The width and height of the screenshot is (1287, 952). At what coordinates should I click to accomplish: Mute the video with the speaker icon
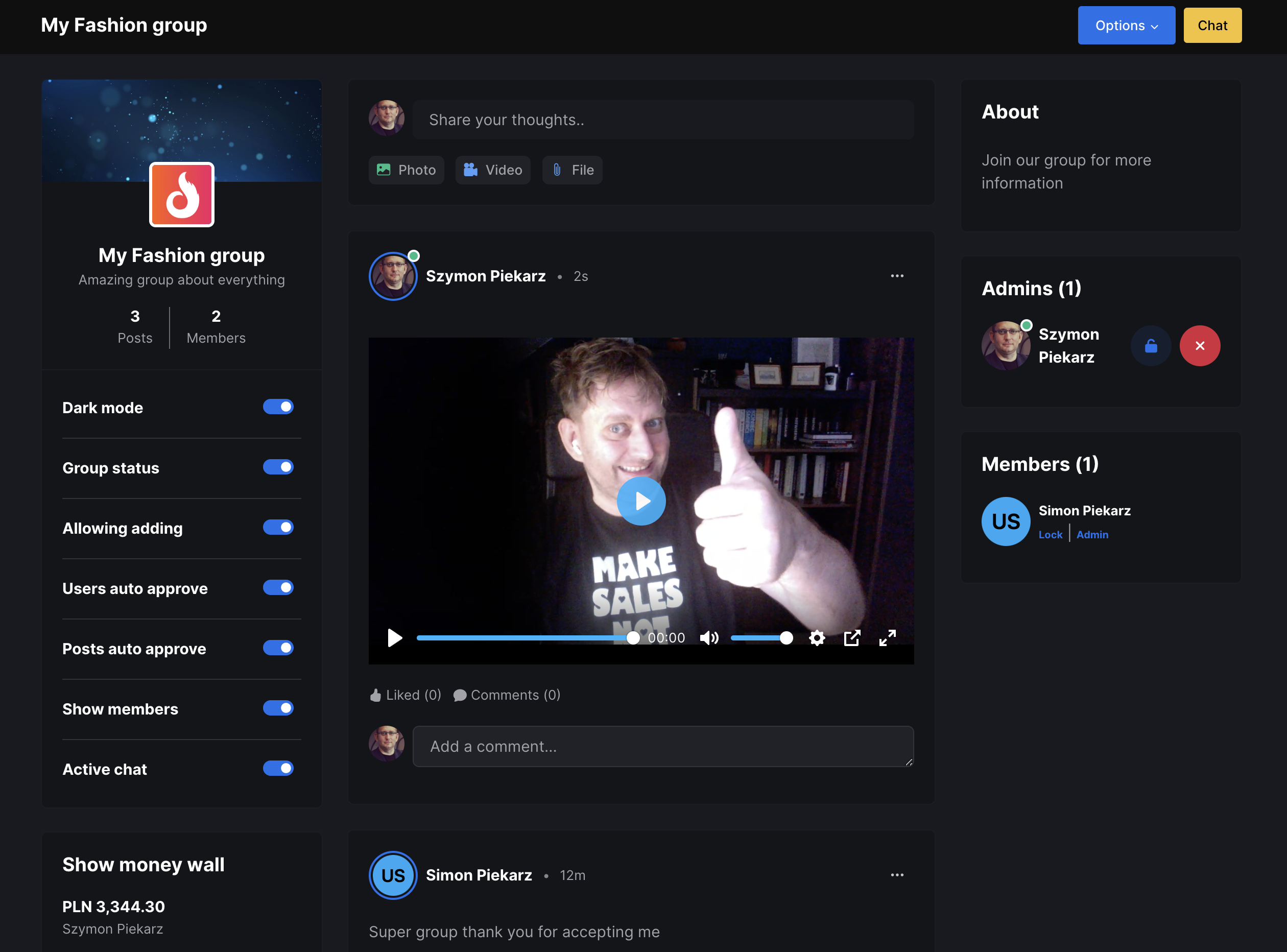pos(708,638)
